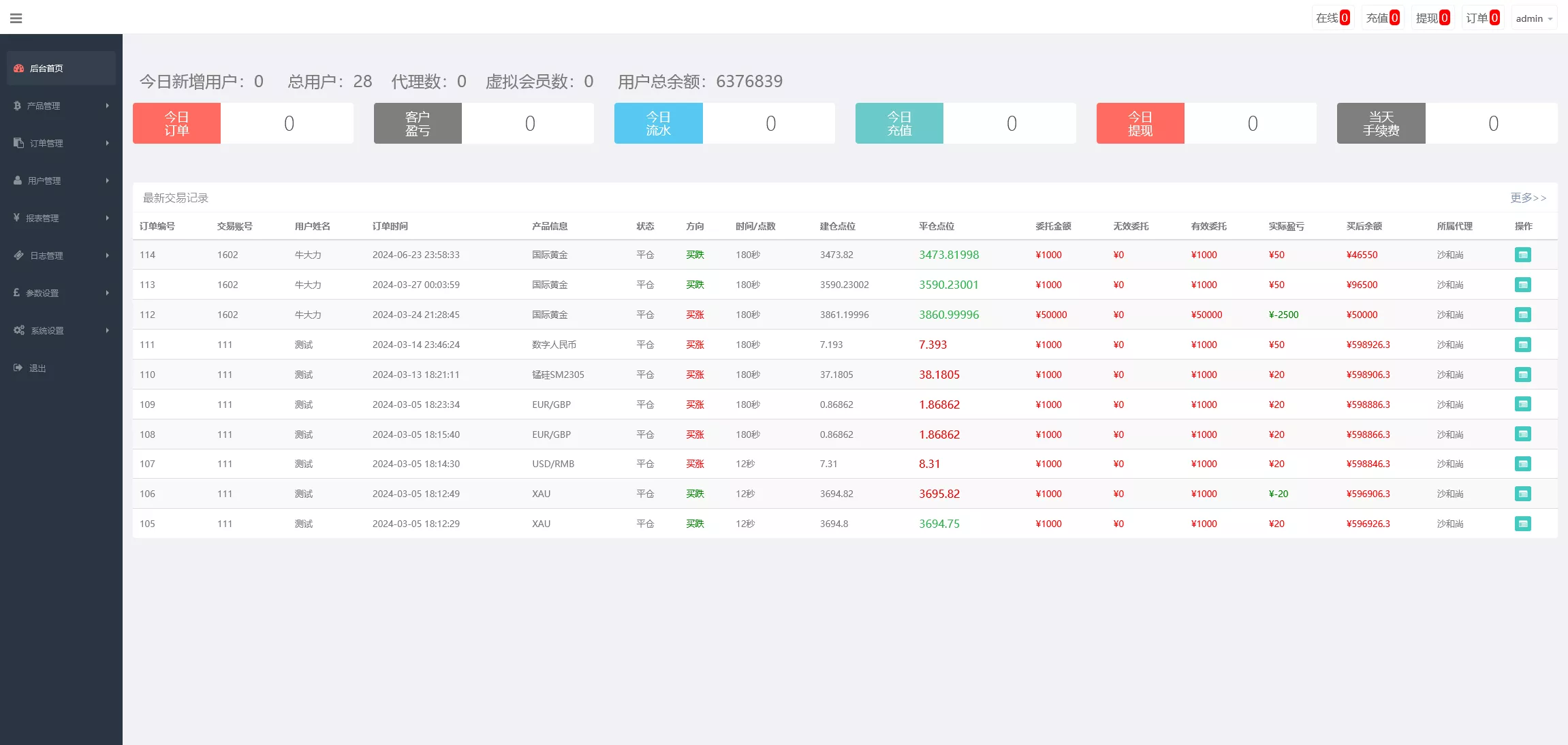Select the 报表管理 yen icon
1568x745 pixels.
[x=16, y=218]
